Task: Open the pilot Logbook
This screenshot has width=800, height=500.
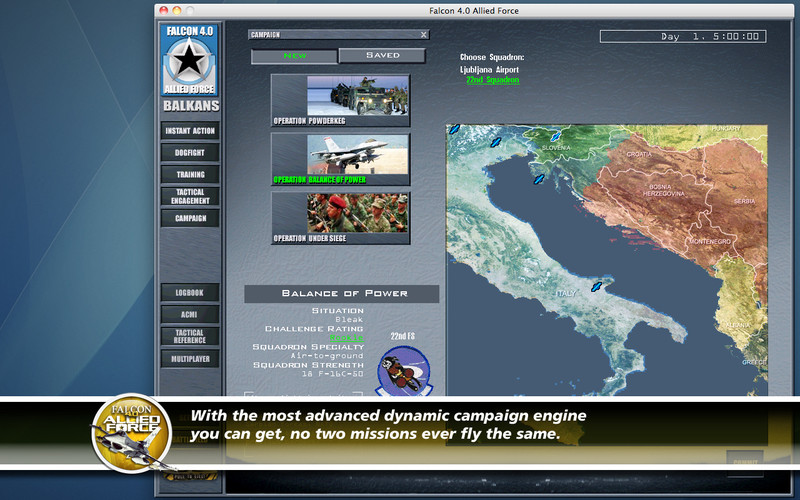Action: [190, 293]
